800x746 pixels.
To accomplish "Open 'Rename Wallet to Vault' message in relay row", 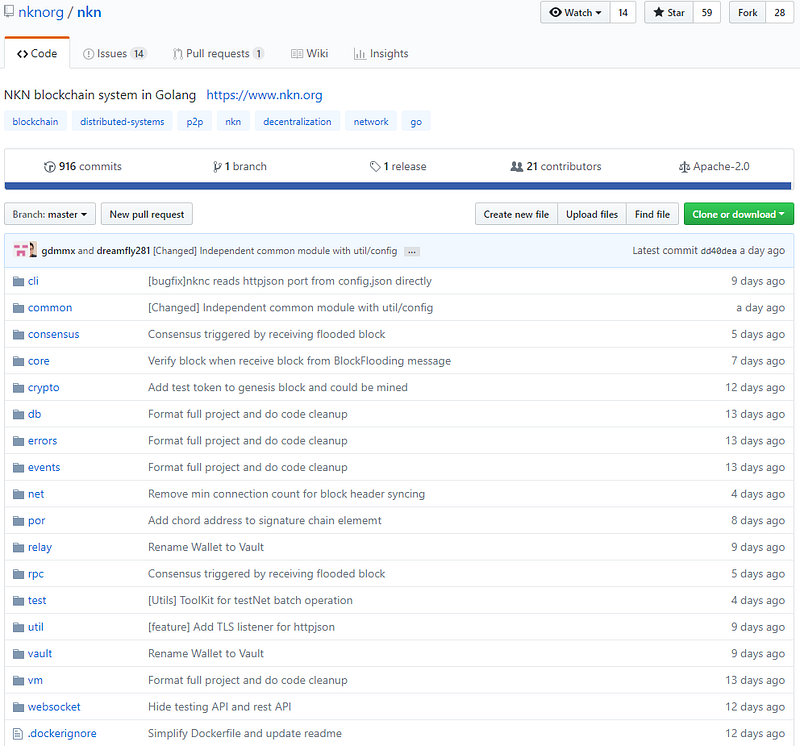I will click(206, 547).
